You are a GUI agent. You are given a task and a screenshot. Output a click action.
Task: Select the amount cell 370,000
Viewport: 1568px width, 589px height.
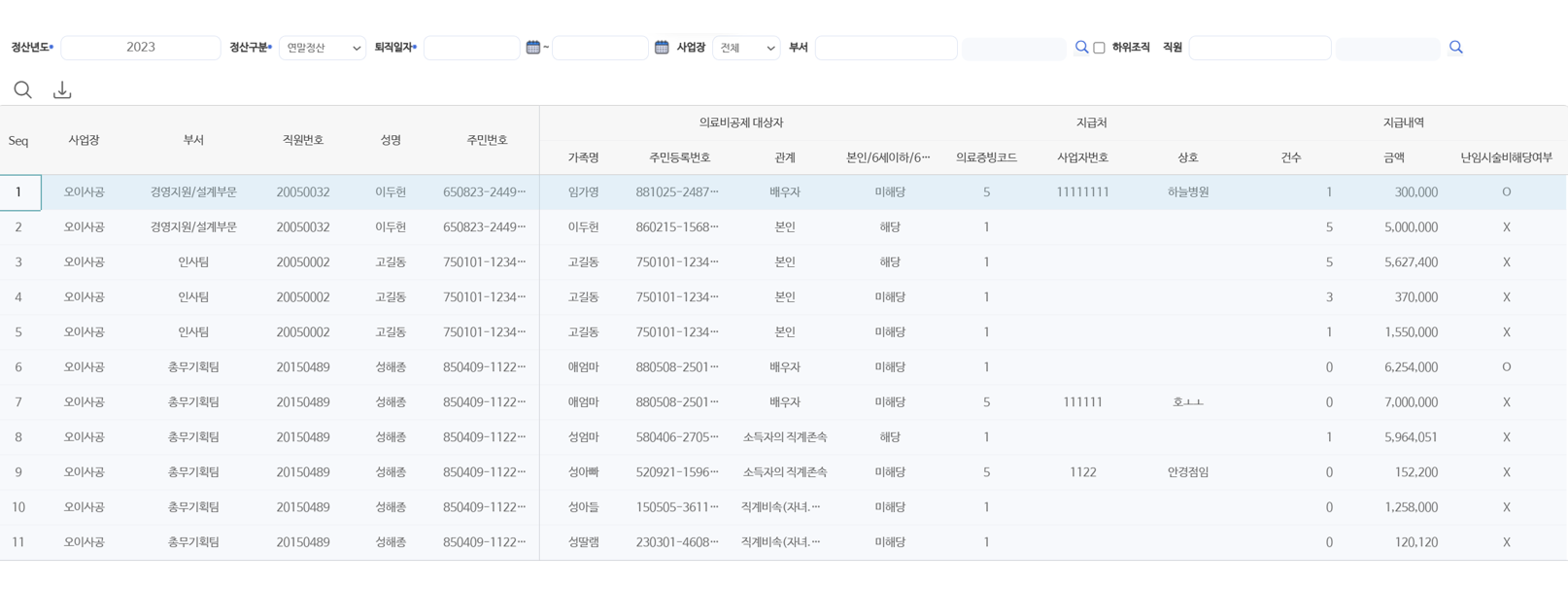pyautogui.click(x=1394, y=297)
